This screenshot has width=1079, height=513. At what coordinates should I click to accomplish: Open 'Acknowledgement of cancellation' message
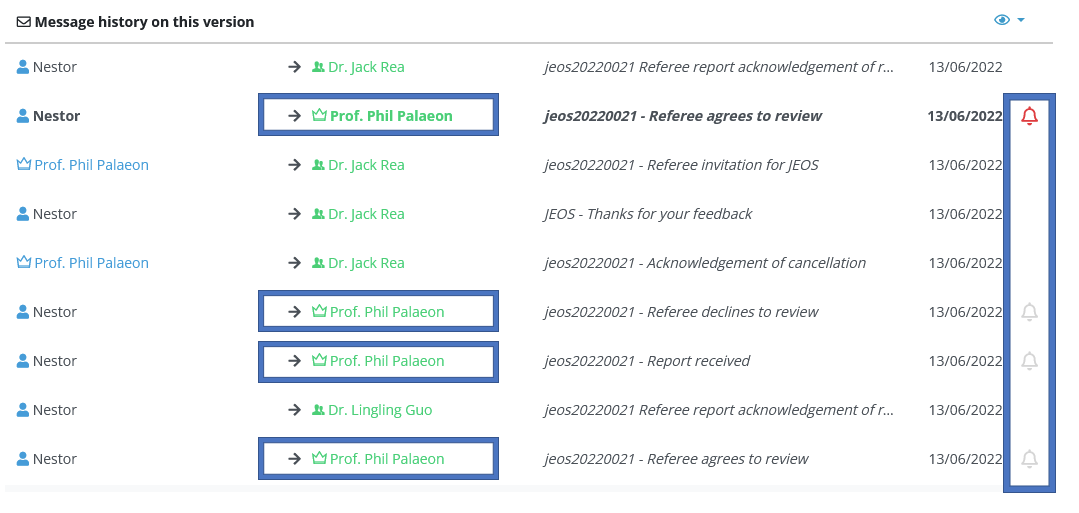(x=705, y=263)
